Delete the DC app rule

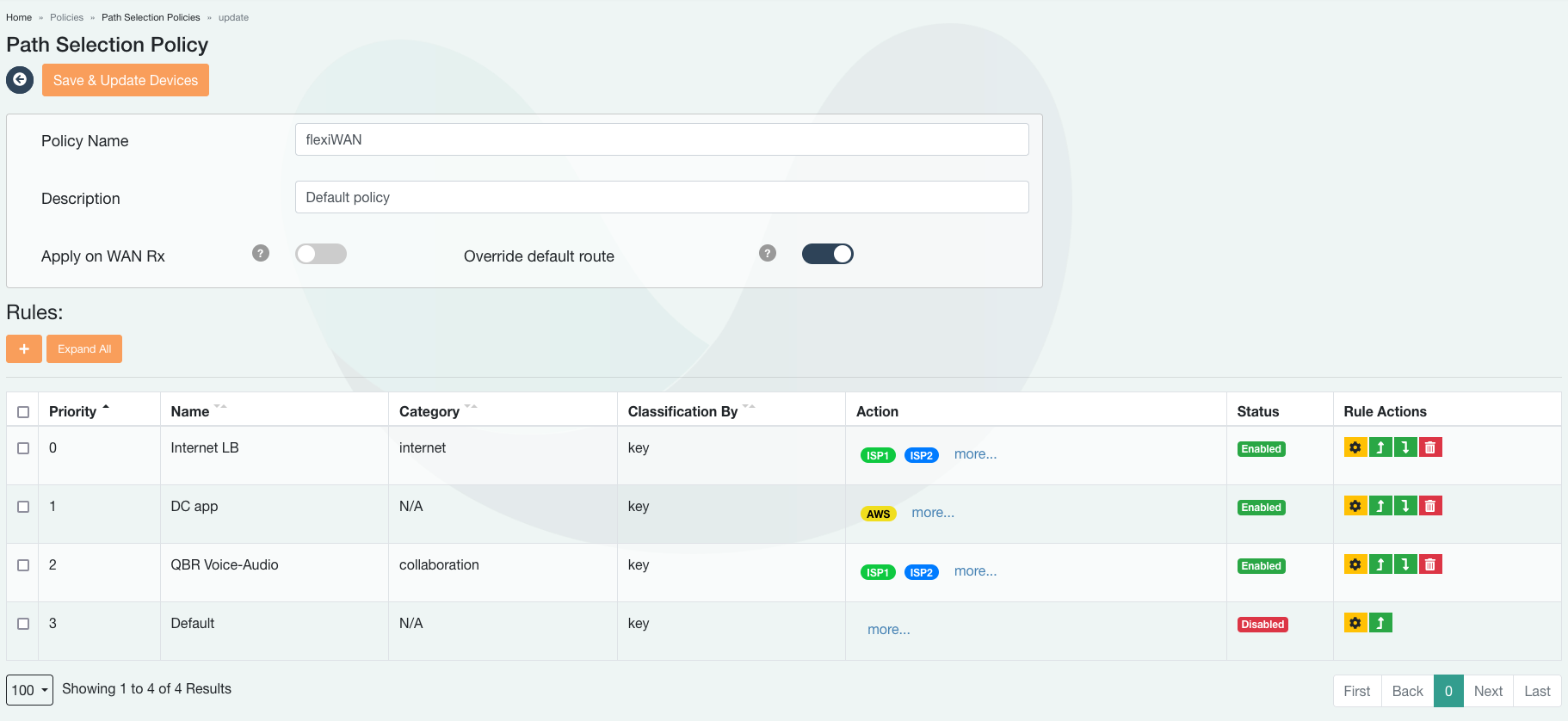1430,506
